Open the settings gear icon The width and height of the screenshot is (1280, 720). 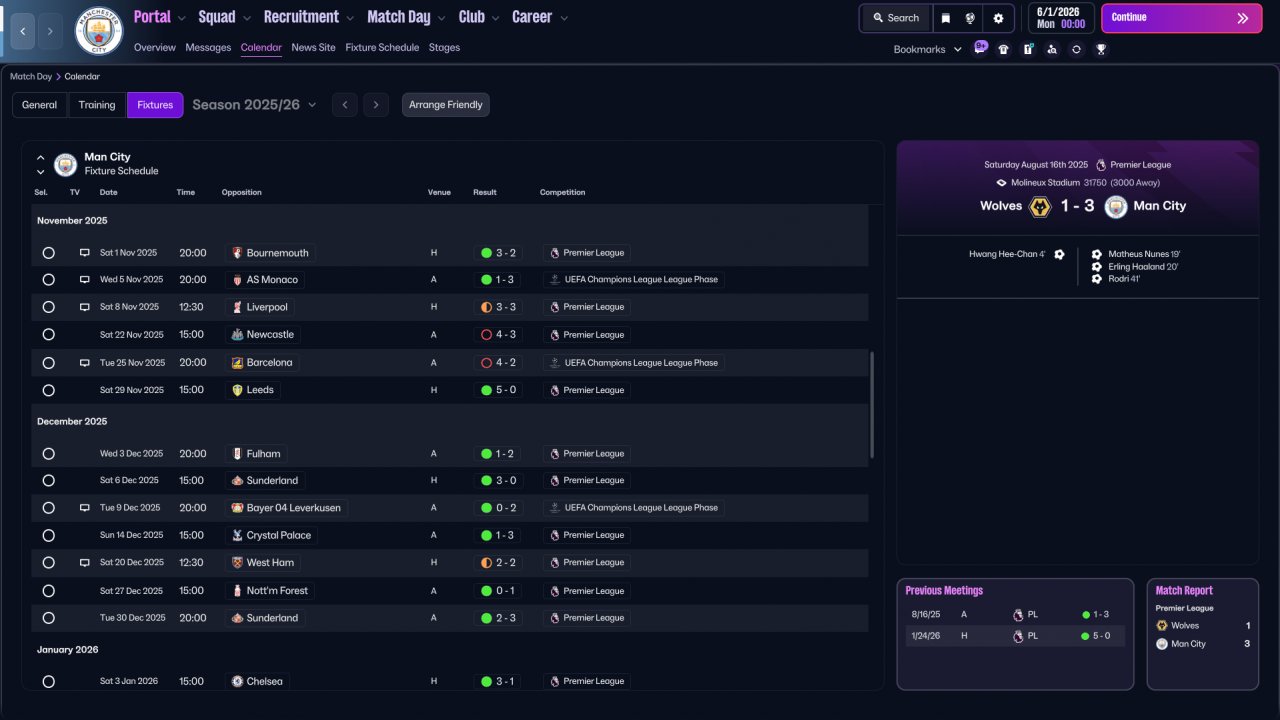[998, 18]
